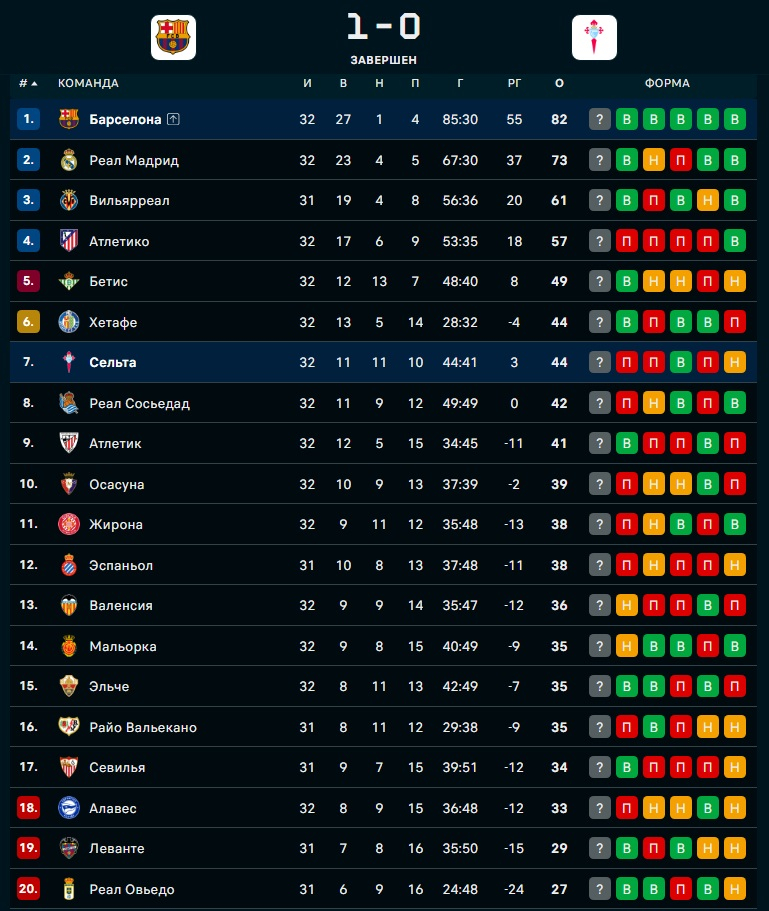Sort the table by the О points column
The width and height of the screenshot is (769, 911).
559,83
